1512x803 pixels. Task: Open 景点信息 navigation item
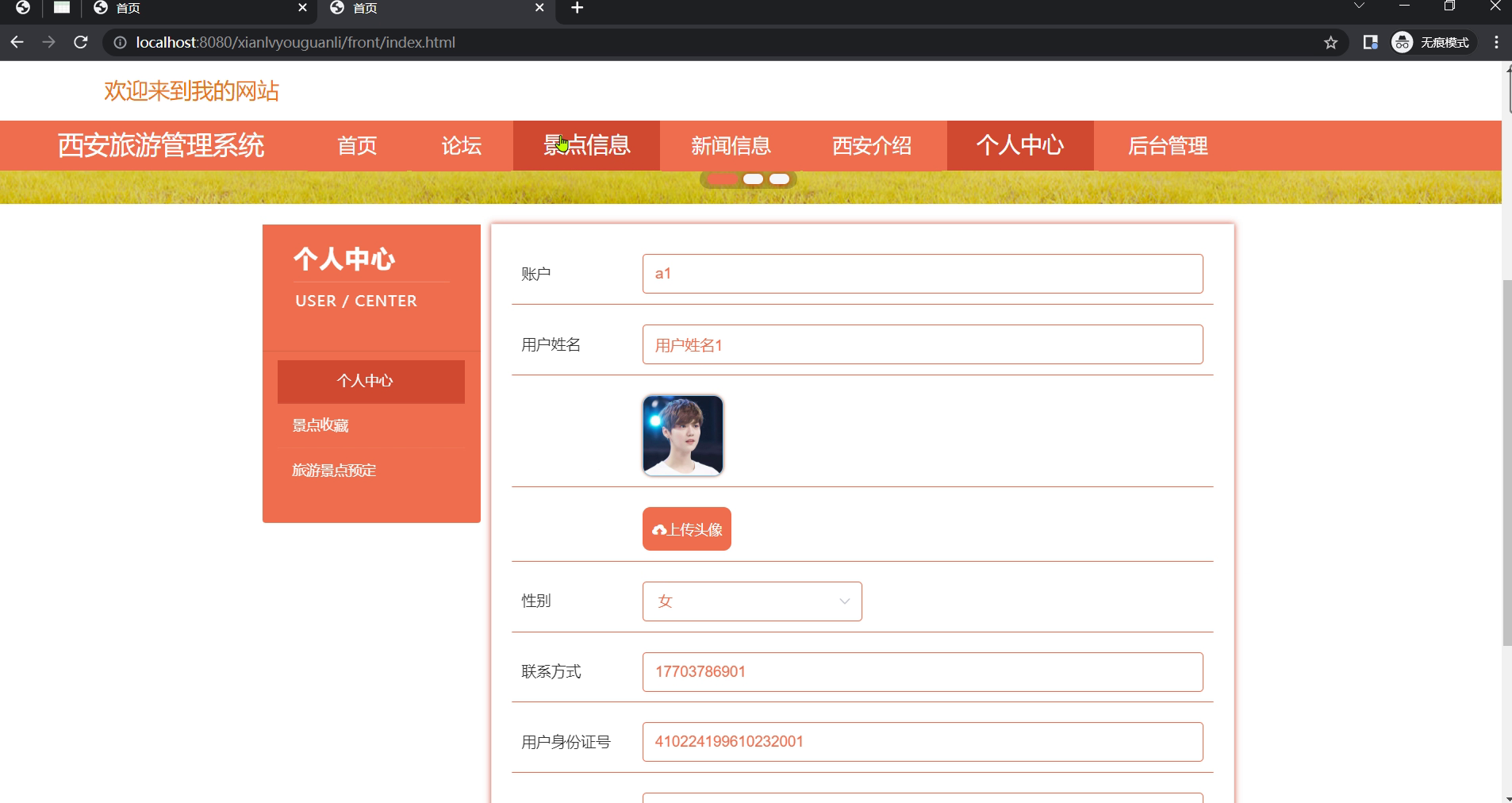[586, 145]
